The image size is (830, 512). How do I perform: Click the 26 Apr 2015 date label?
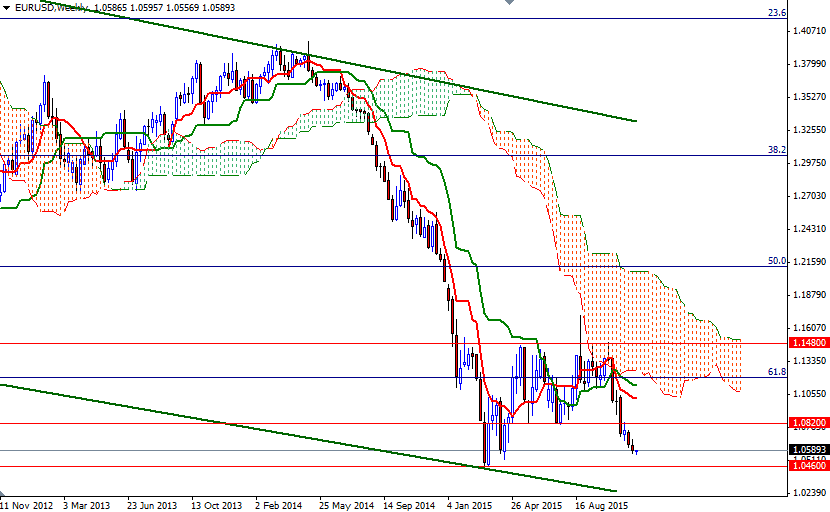(536, 505)
